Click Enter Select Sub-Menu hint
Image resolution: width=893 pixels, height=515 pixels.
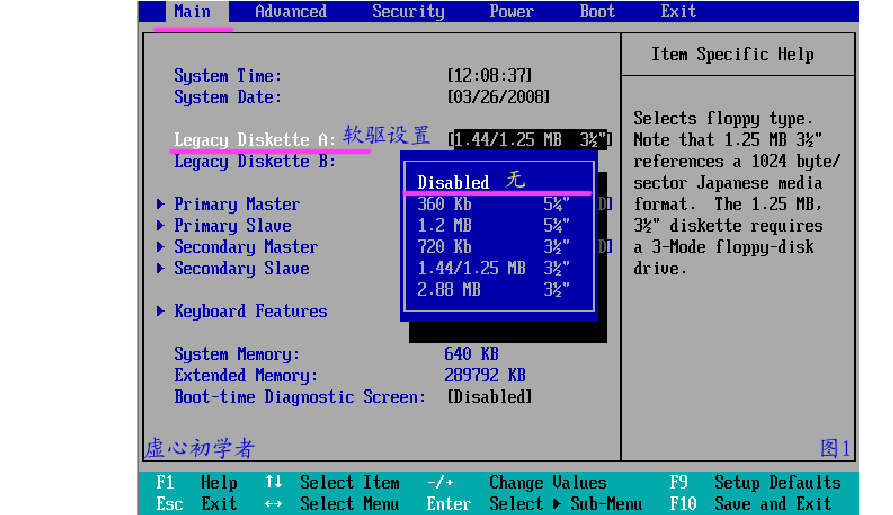[534, 504]
